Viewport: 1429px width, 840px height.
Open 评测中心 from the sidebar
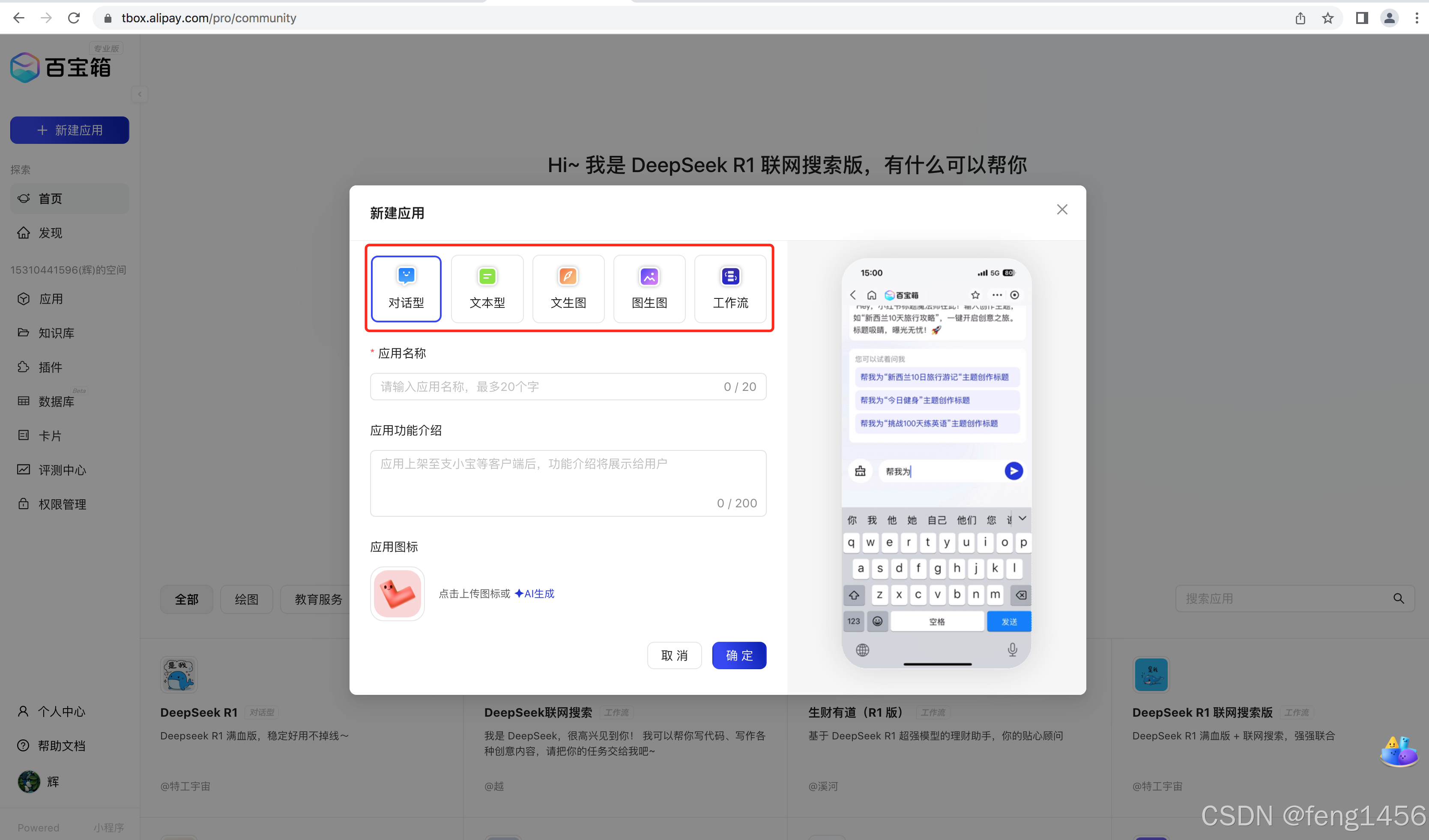point(62,470)
